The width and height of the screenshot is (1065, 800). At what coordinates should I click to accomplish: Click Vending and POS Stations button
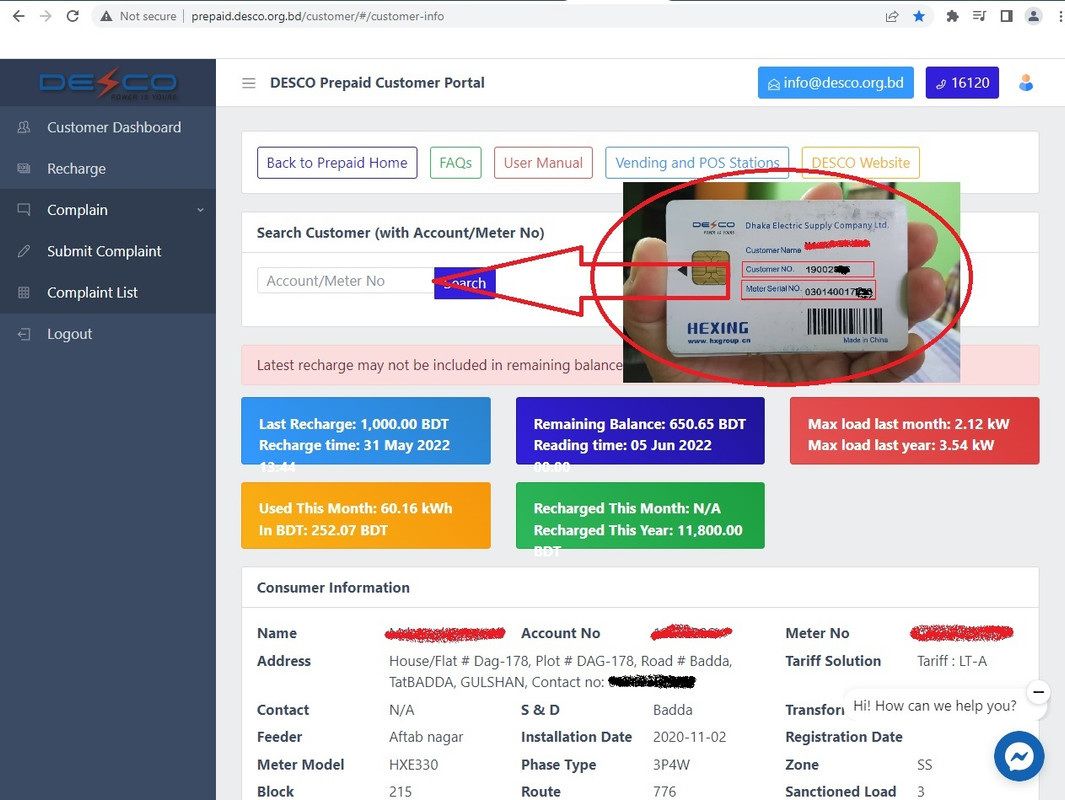(697, 163)
